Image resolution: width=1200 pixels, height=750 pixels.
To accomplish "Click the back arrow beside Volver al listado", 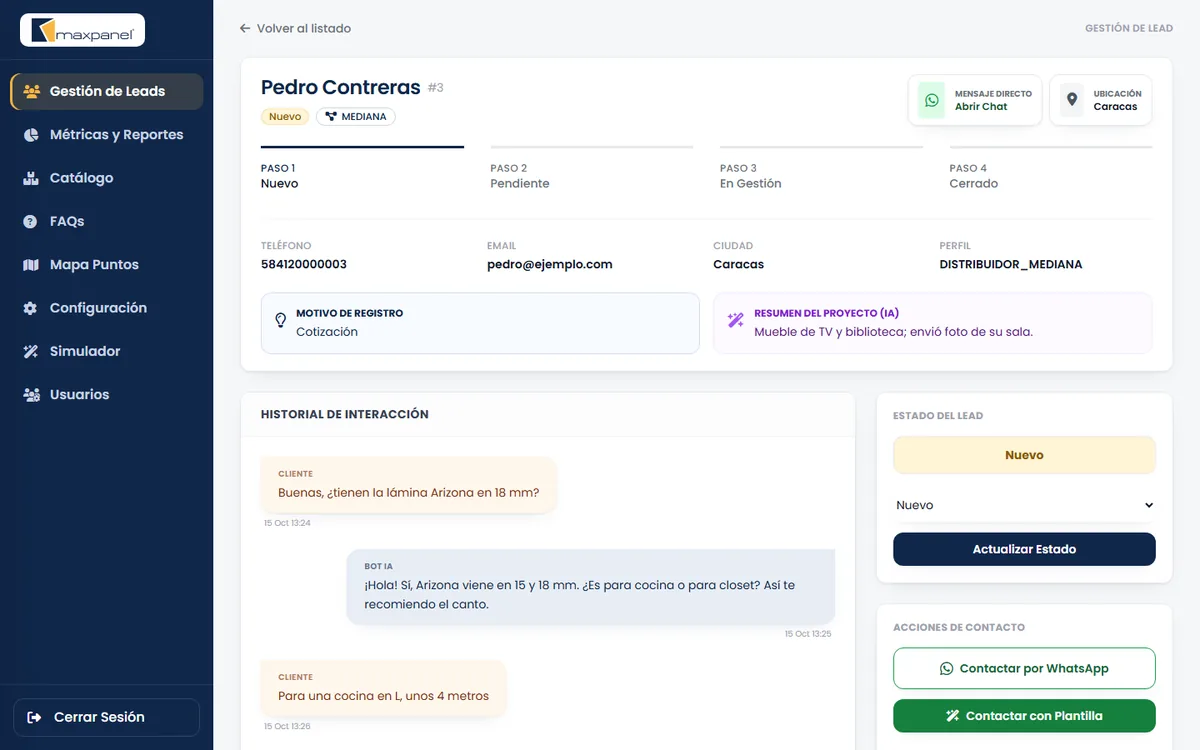I will pos(245,28).
